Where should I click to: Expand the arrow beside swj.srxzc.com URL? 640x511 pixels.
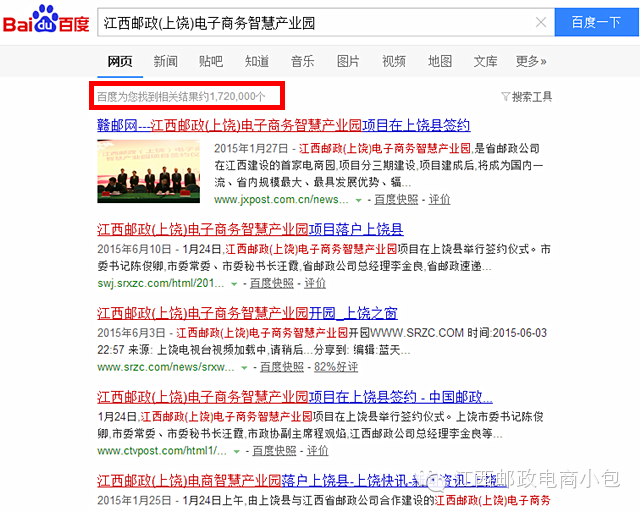tap(234, 284)
